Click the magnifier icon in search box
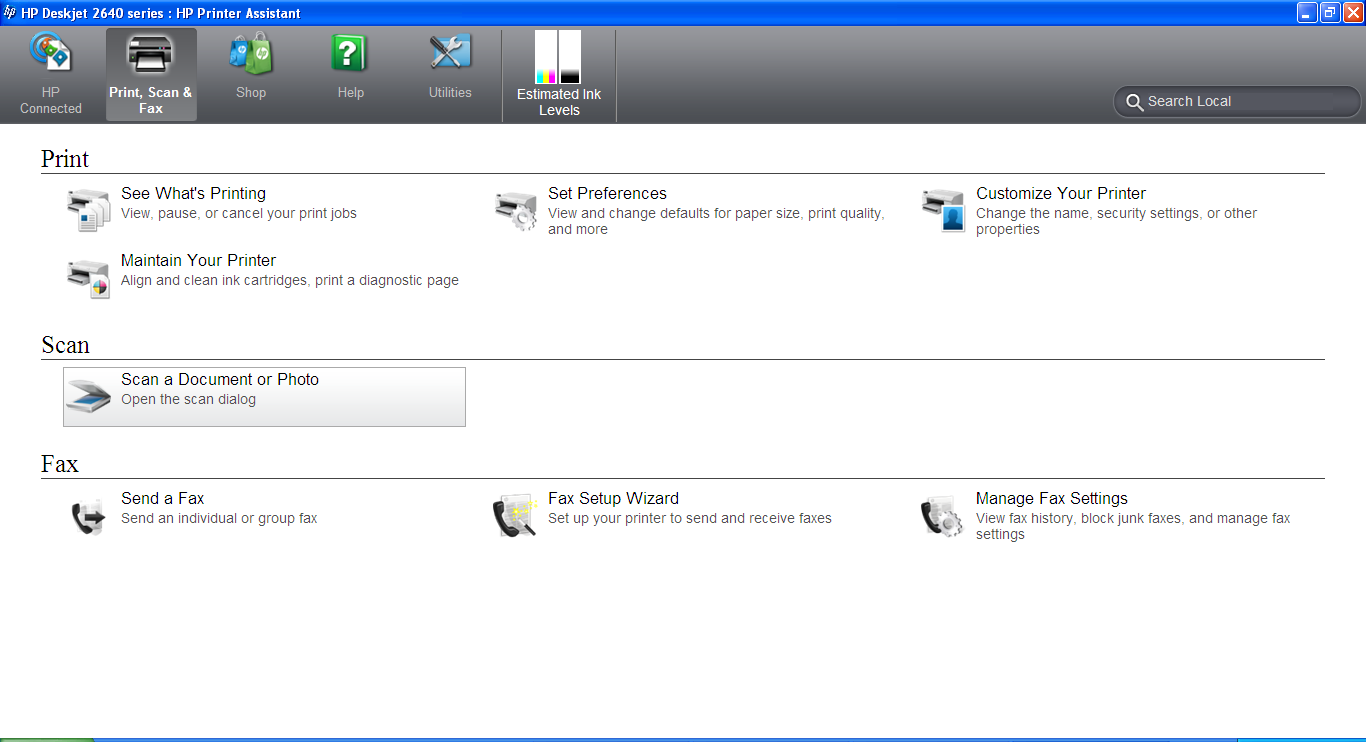1366x742 pixels. coord(1134,102)
